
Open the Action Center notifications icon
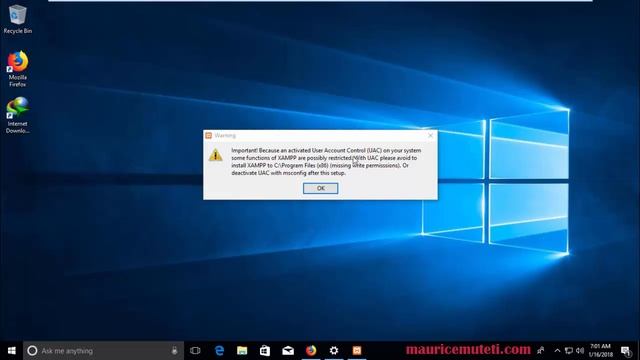click(x=625, y=351)
